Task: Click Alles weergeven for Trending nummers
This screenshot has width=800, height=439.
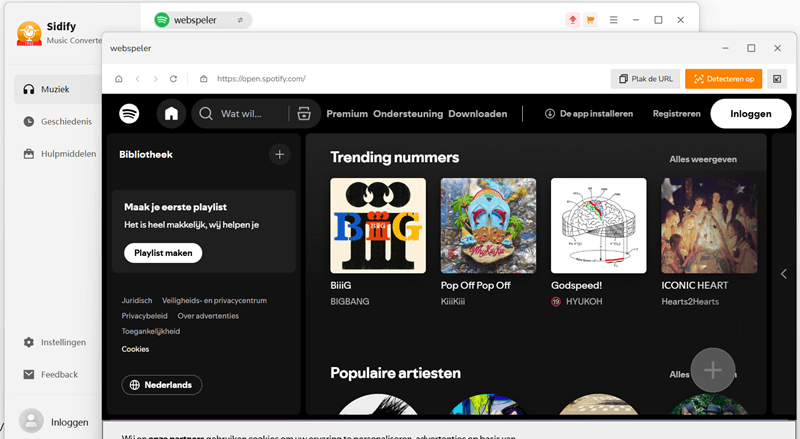Action: coord(703,159)
